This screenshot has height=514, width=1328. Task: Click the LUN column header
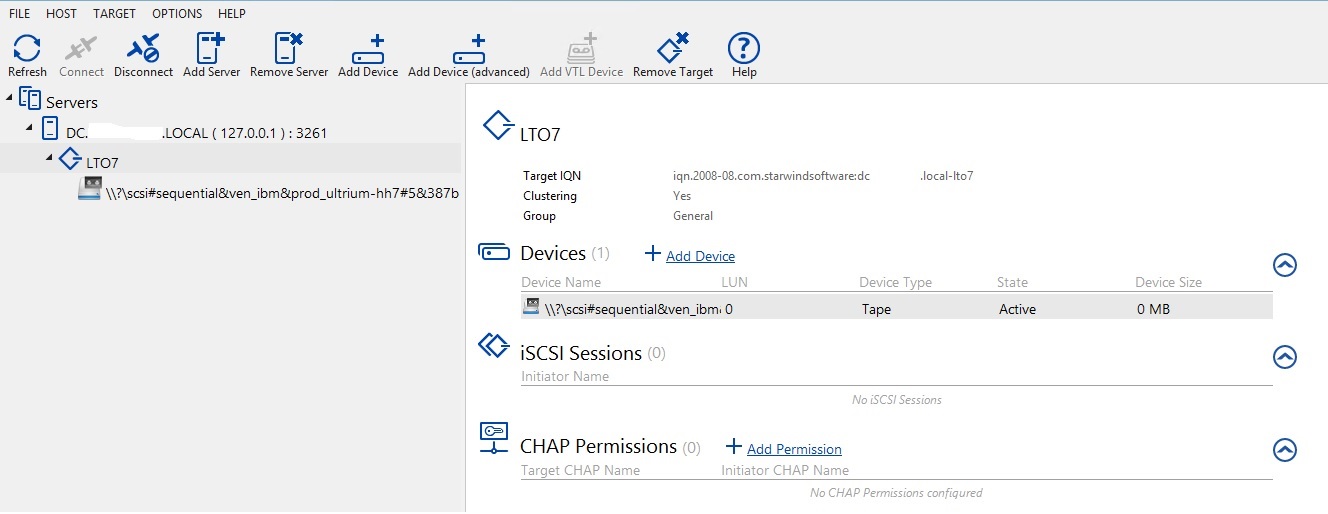[734, 282]
